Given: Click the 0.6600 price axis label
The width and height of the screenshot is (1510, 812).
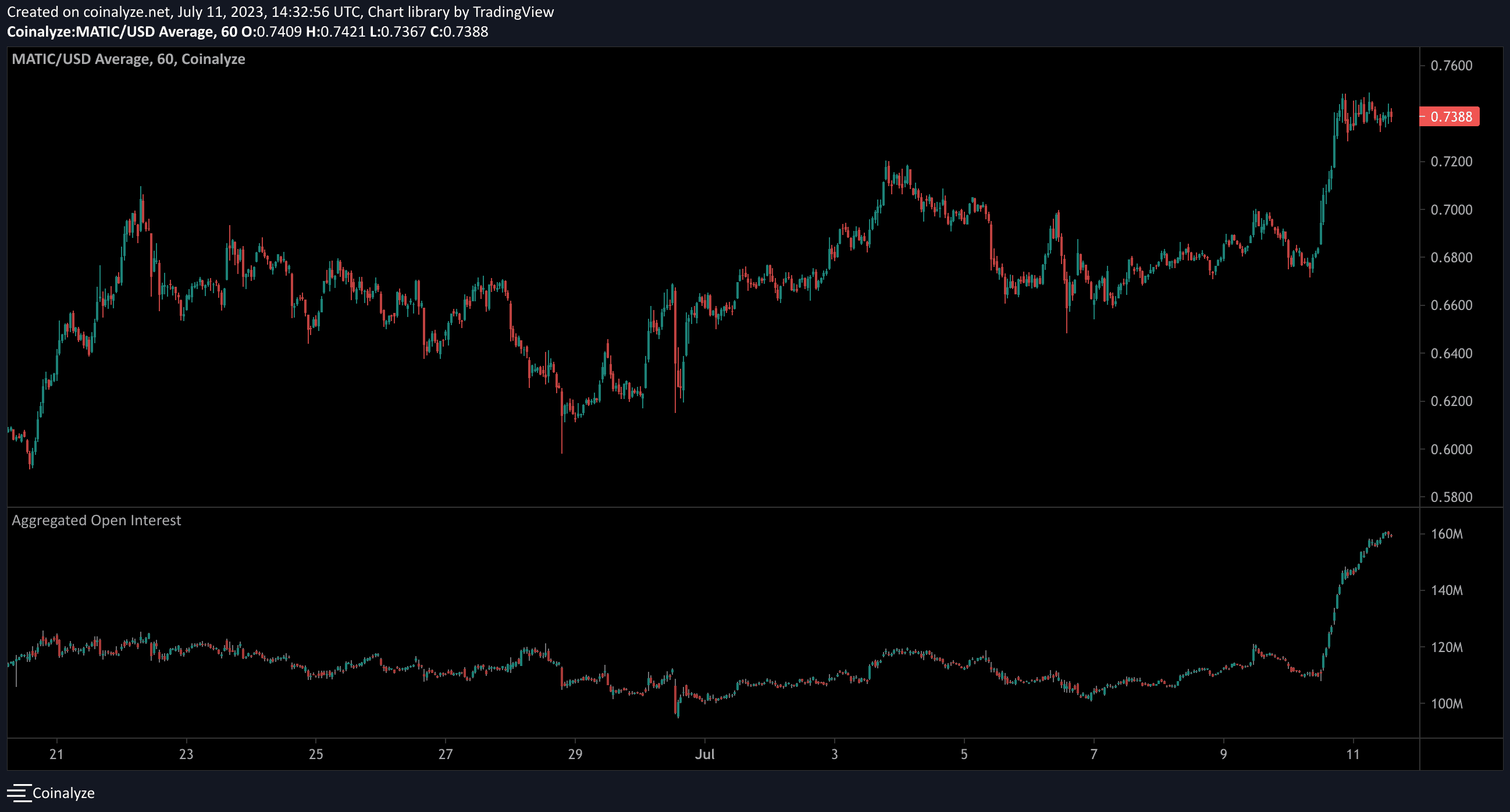Looking at the screenshot, I should tap(1451, 305).
